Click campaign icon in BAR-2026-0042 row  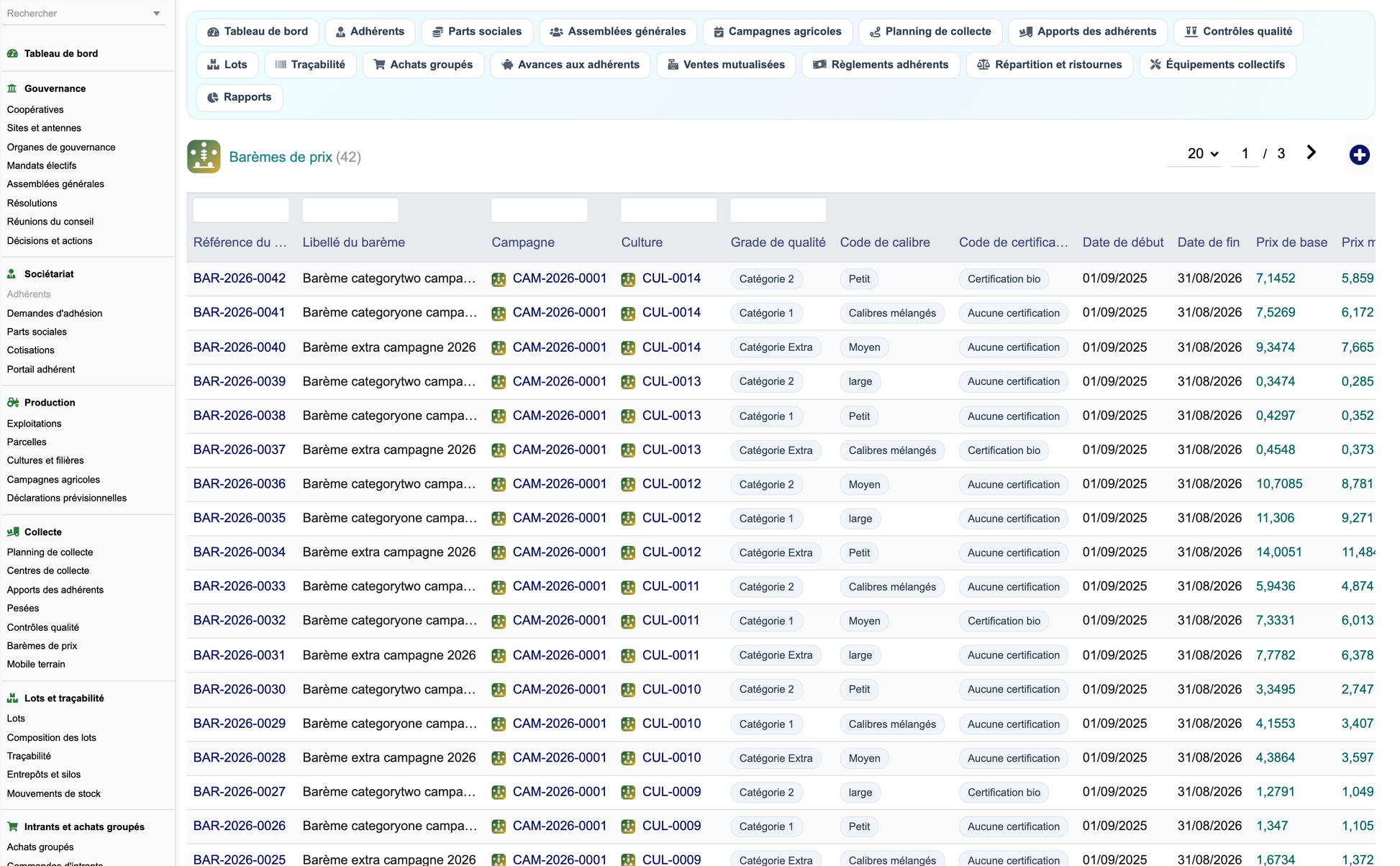[x=499, y=279]
